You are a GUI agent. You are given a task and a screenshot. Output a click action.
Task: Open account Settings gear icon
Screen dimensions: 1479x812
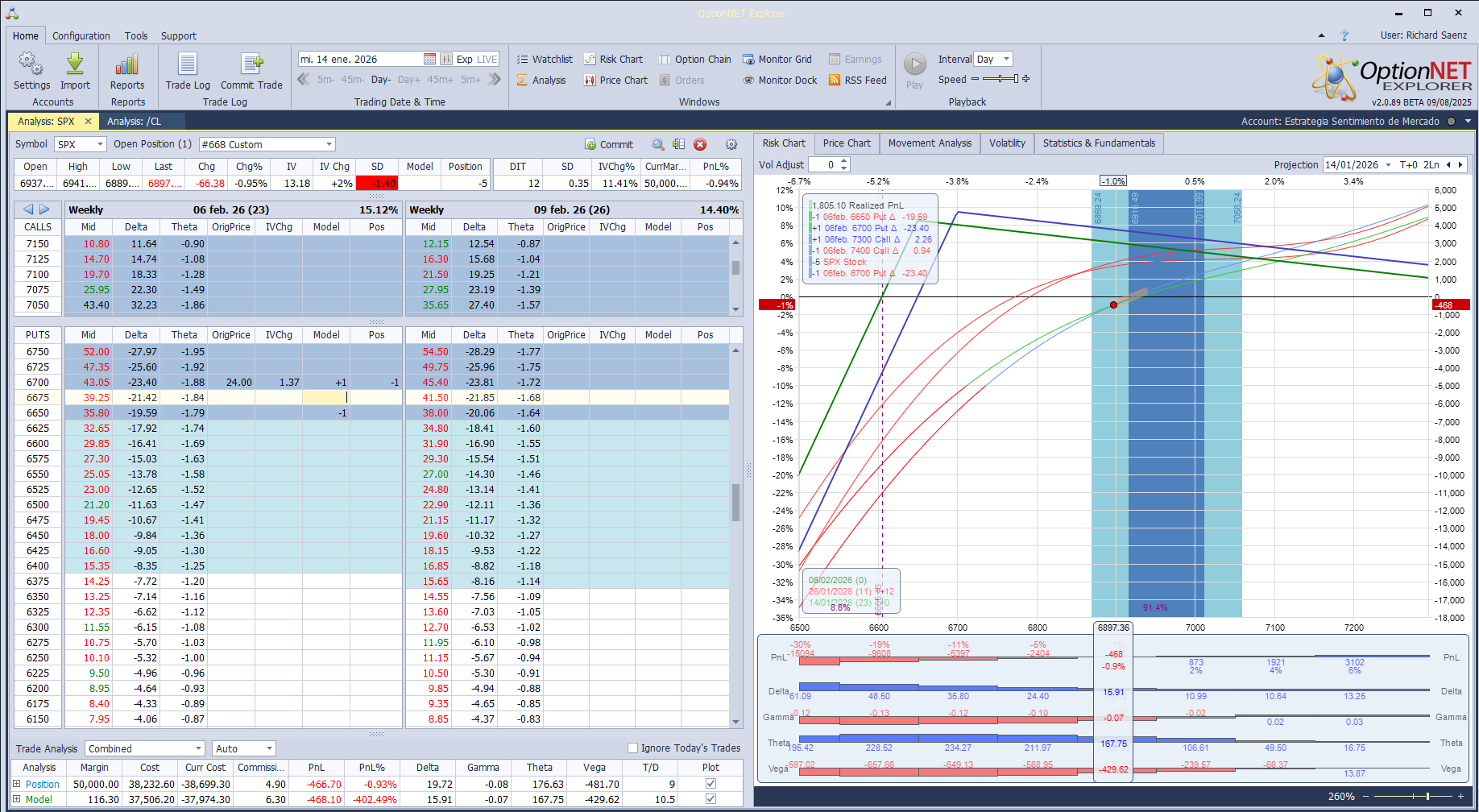click(31, 64)
